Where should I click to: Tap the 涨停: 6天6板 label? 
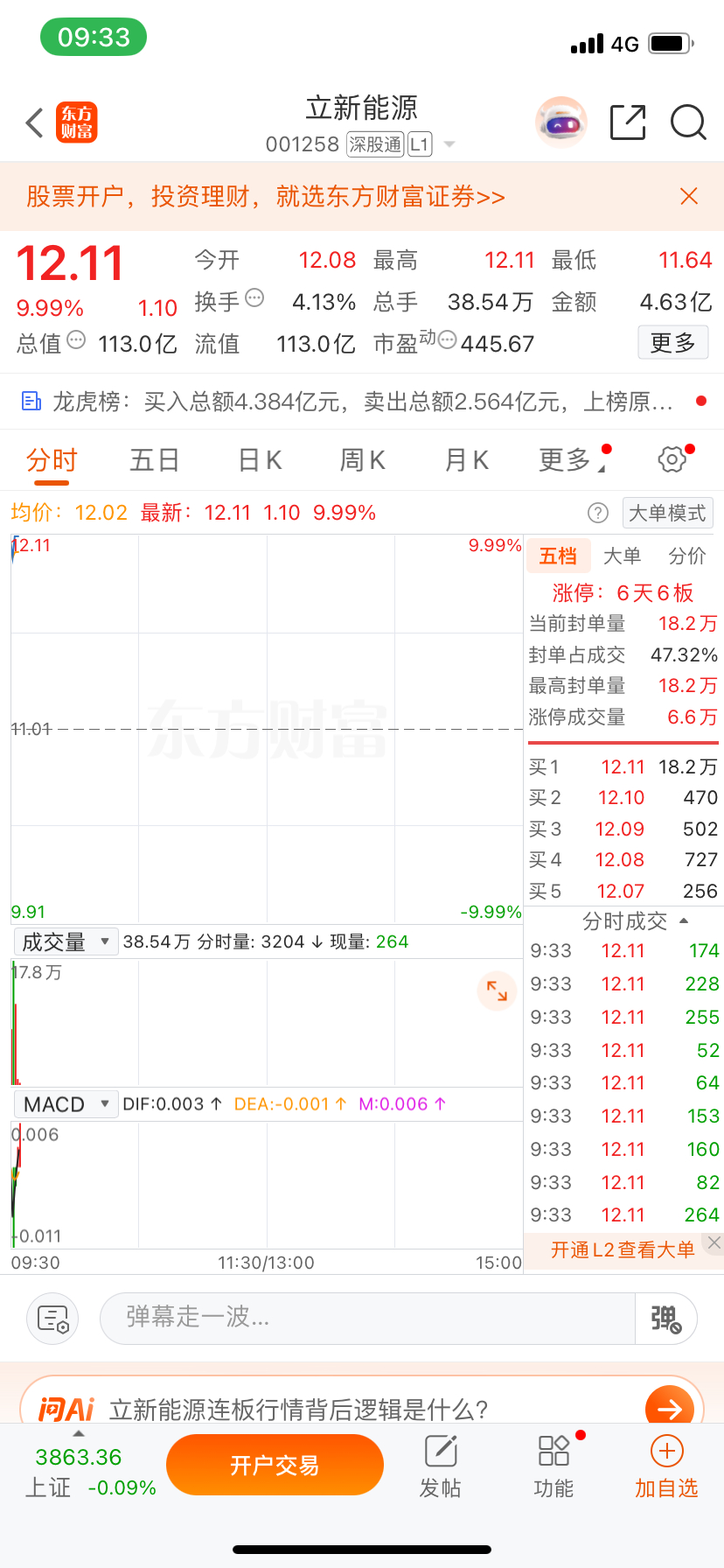623,593
